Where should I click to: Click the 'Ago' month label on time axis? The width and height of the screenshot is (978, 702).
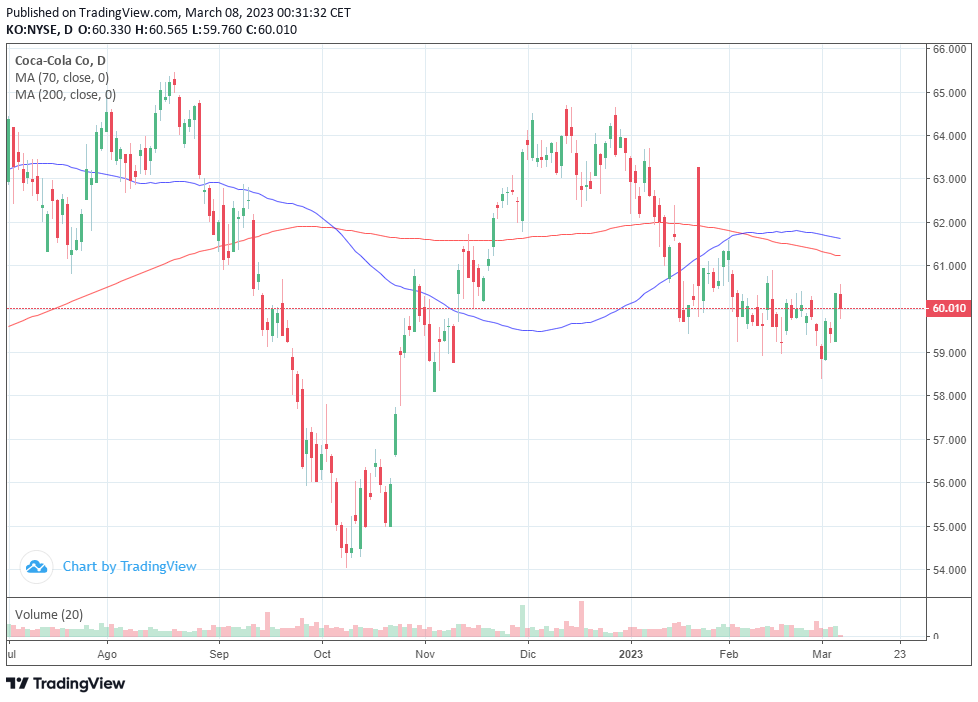click(107, 655)
